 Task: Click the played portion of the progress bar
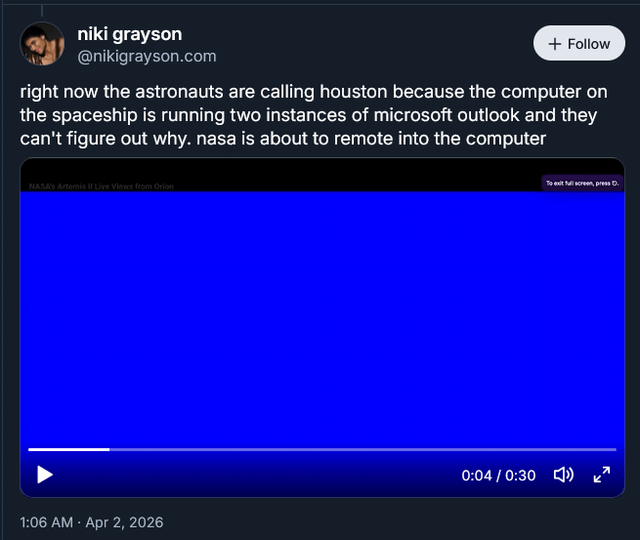tap(68, 450)
